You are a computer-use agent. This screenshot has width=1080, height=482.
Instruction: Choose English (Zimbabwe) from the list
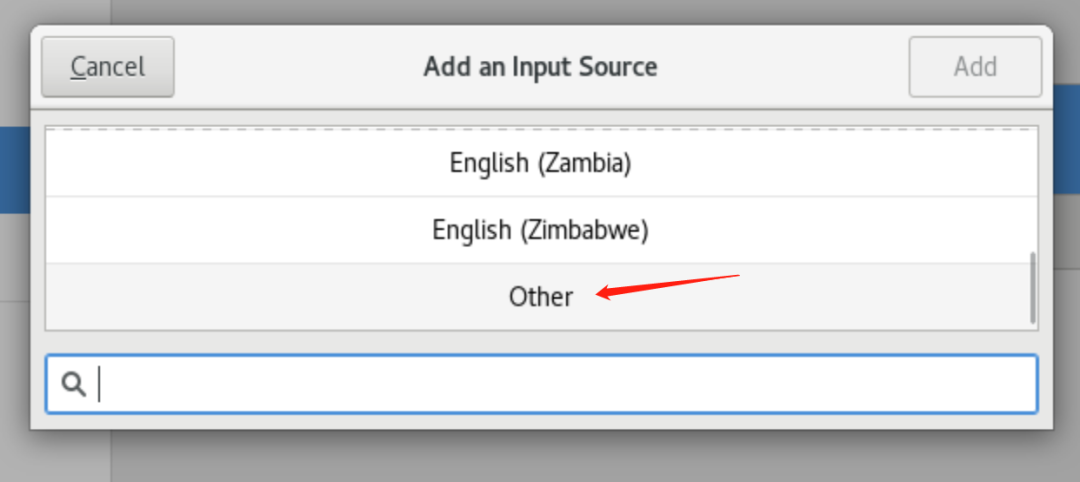(541, 230)
